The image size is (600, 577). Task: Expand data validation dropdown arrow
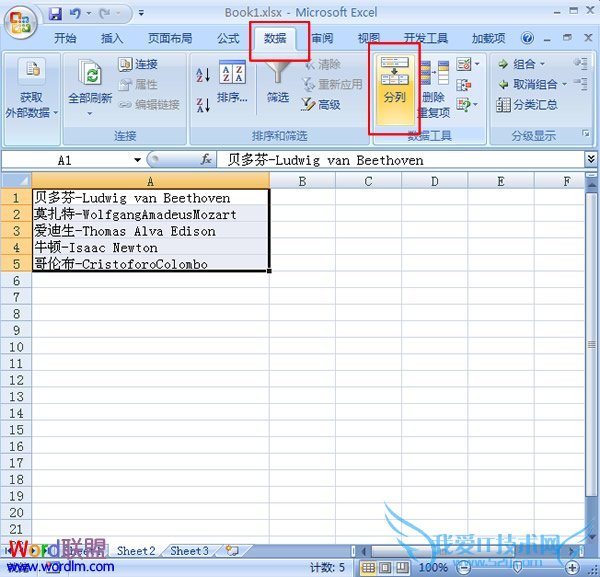477,64
